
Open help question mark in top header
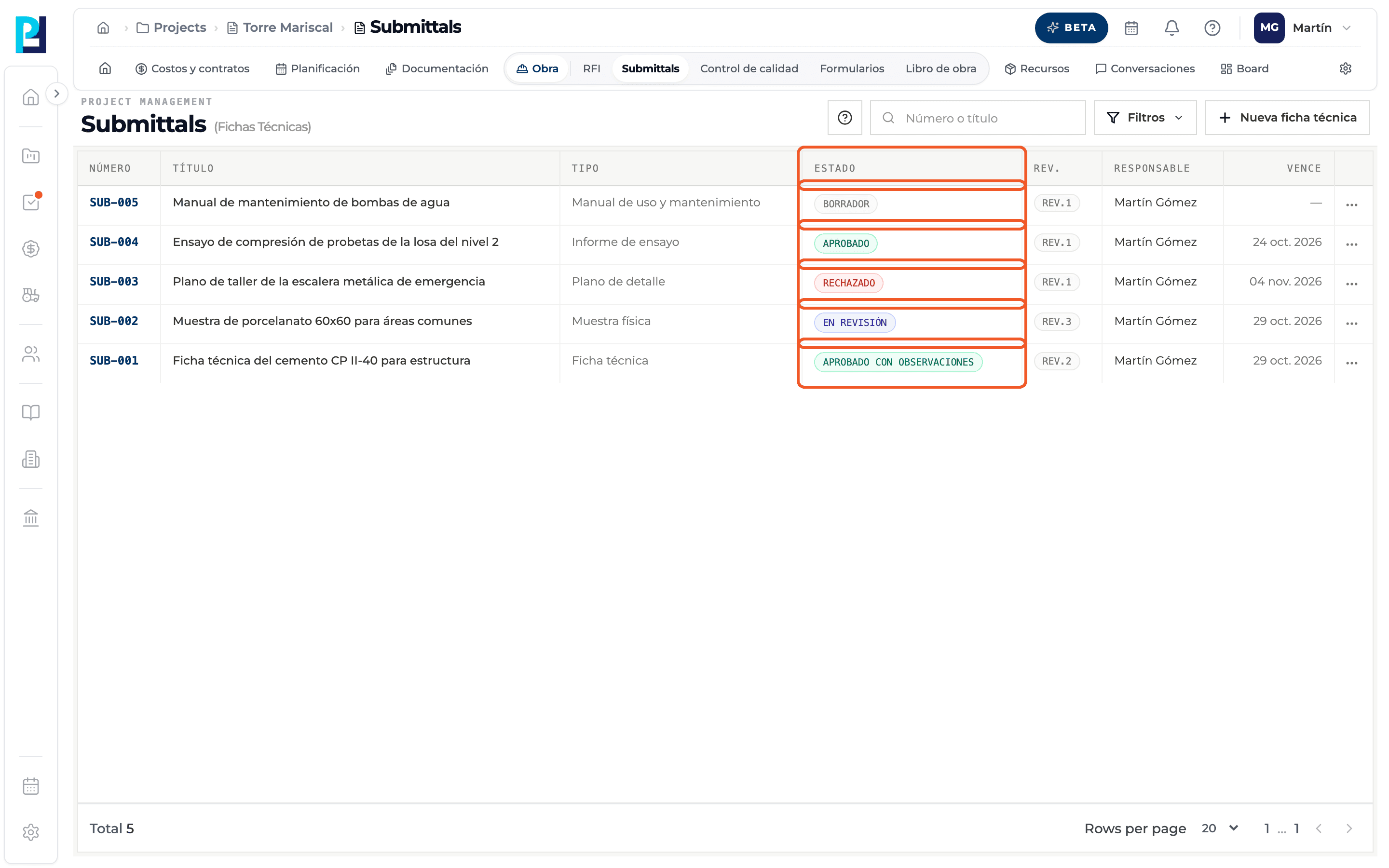[x=1212, y=27]
